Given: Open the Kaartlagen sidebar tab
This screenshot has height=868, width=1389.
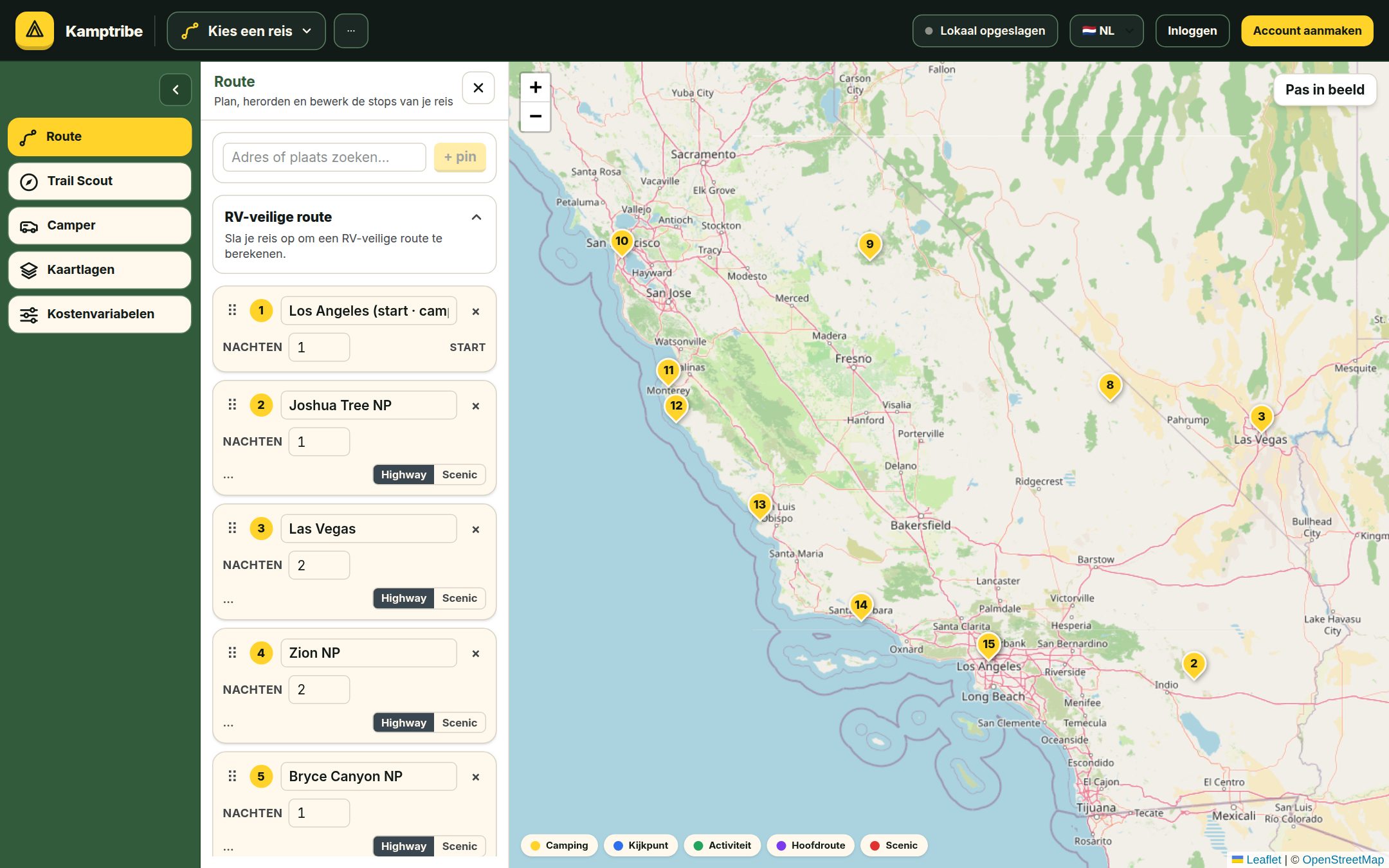Looking at the screenshot, I should point(100,270).
